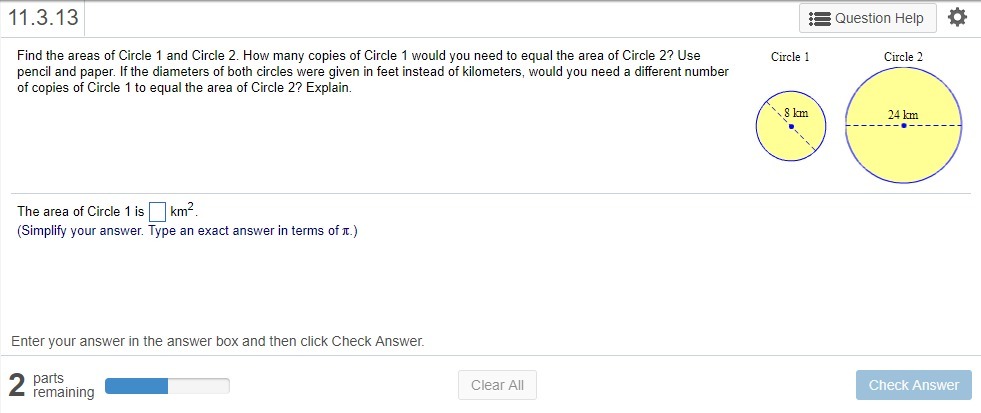Image resolution: width=981 pixels, height=413 pixels.
Task: Click the blue parts-remaining progress bar
Action: click(137, 386)
